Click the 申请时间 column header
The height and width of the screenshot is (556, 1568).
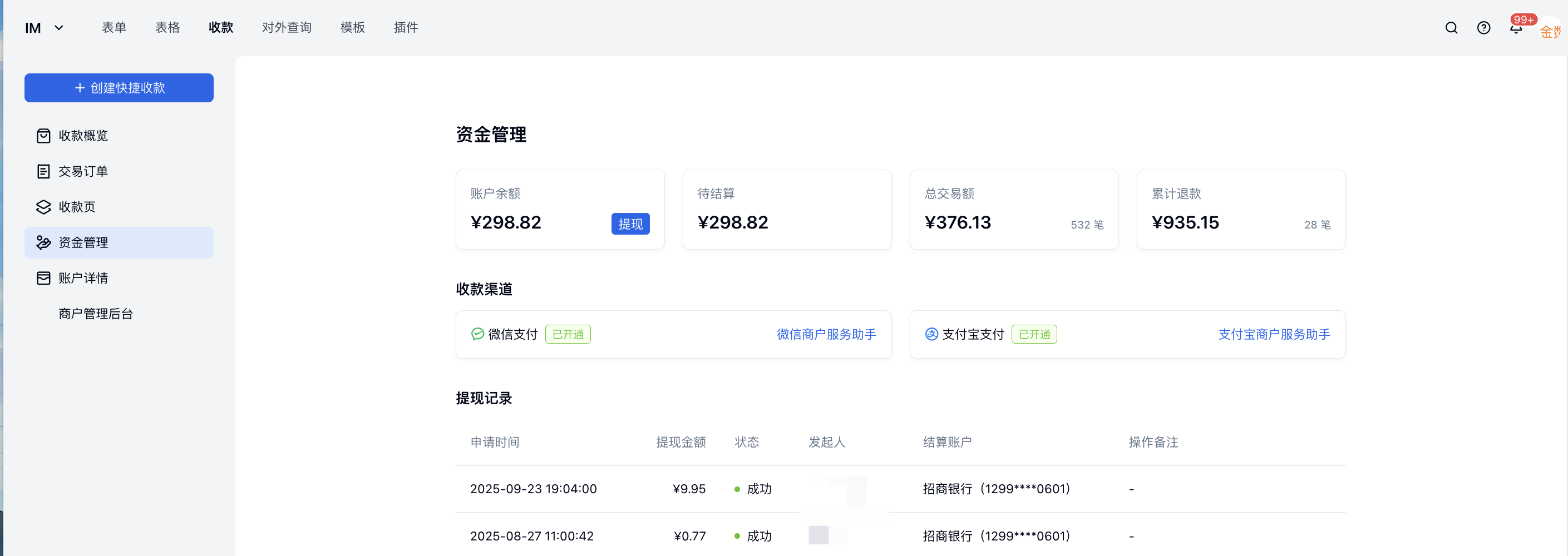(495, 442)
